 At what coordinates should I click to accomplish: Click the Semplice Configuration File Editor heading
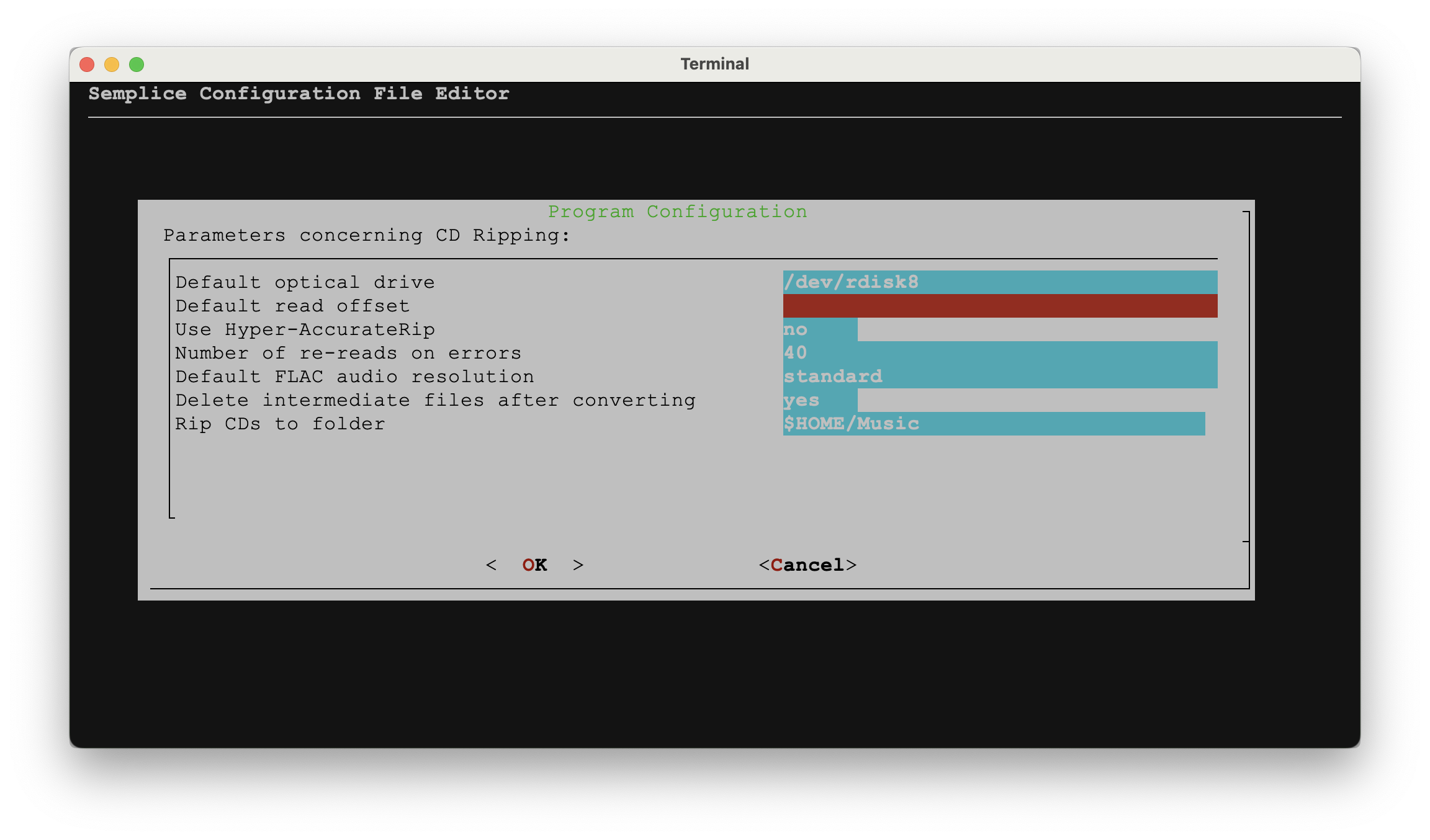(298, 93)
